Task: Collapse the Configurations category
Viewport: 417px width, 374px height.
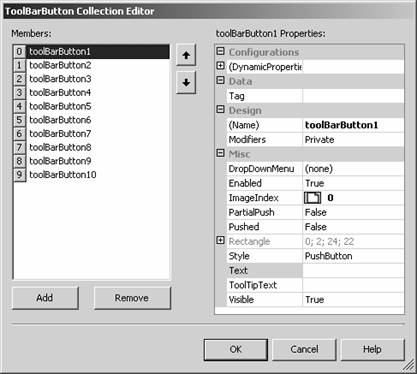Action: [220, 51]
